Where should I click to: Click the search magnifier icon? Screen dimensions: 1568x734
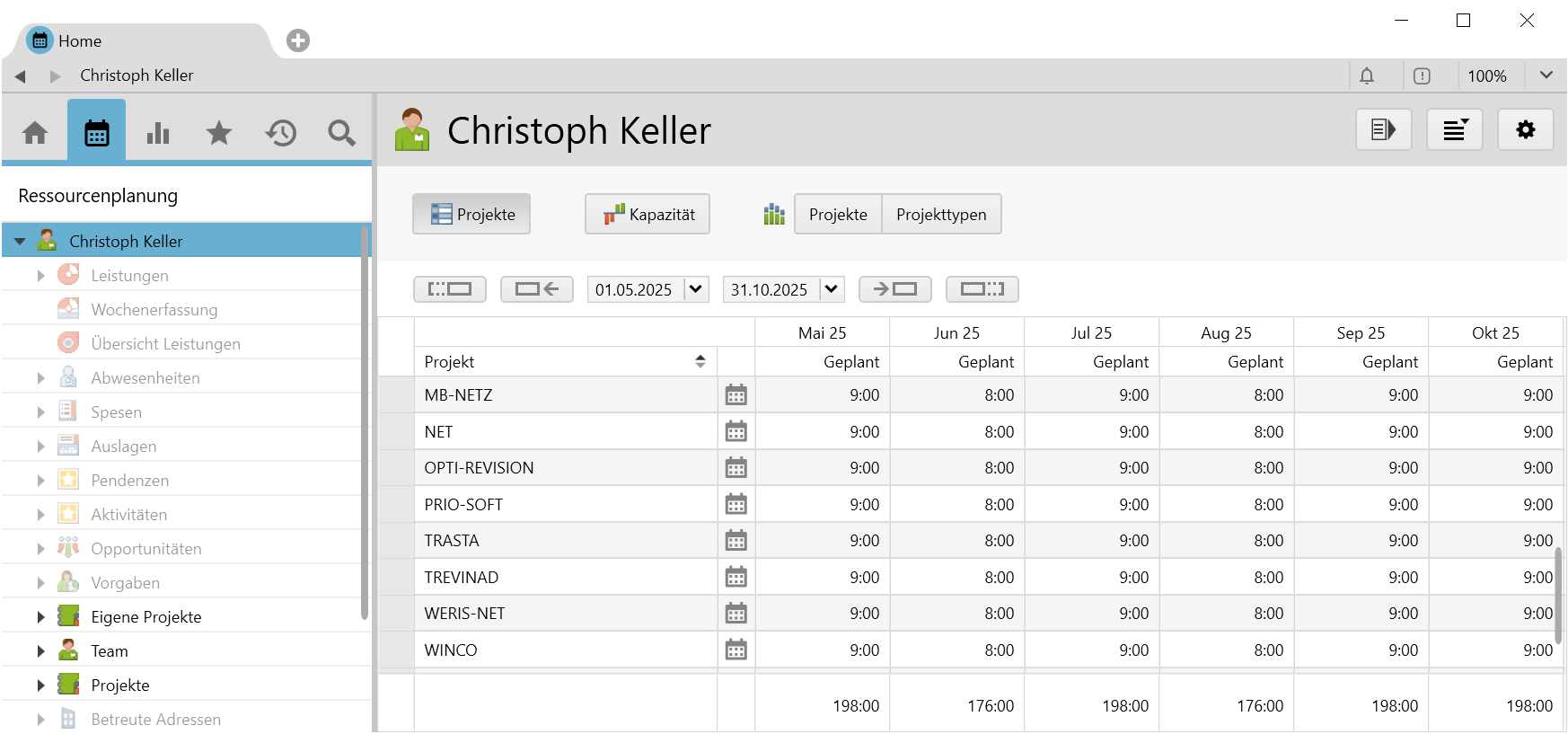(x=341, y=133)
